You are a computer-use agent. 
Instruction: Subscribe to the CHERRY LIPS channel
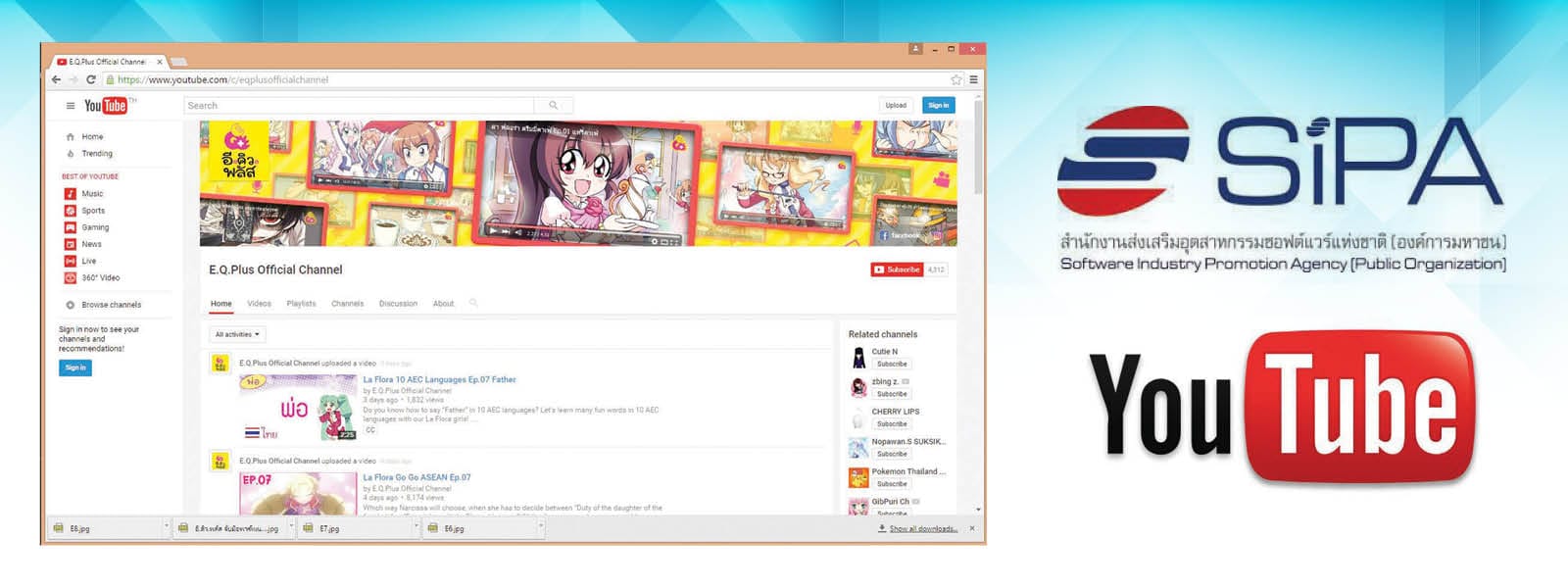tap(892, 424)
